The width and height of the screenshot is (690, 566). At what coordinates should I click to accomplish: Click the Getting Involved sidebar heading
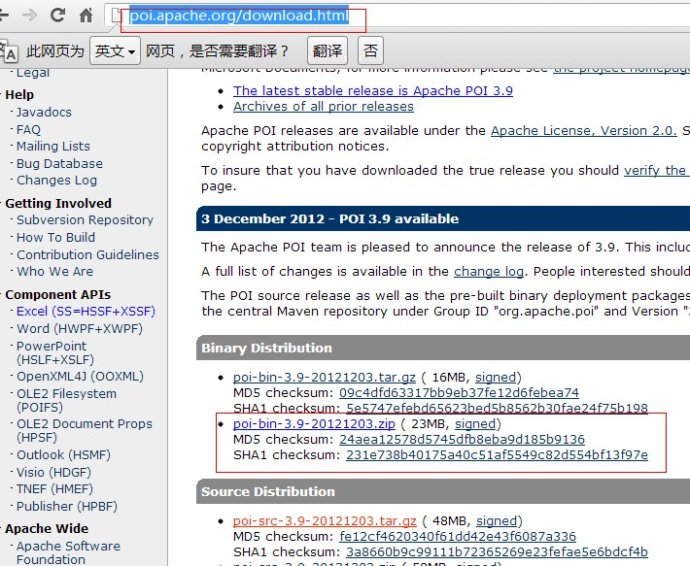[59, 203]
